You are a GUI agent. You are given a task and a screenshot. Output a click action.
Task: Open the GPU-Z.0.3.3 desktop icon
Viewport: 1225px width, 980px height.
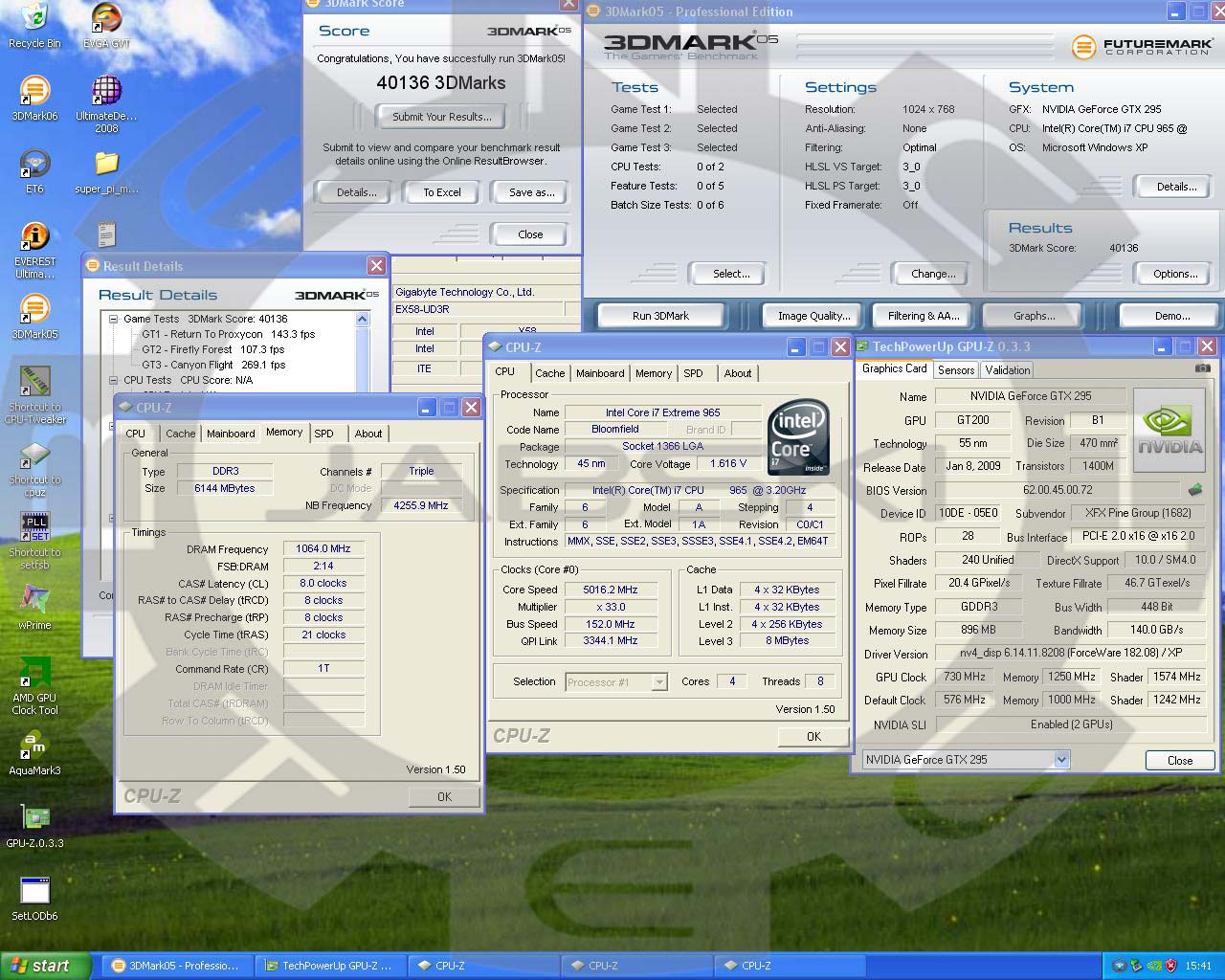(x=34, y=826)
